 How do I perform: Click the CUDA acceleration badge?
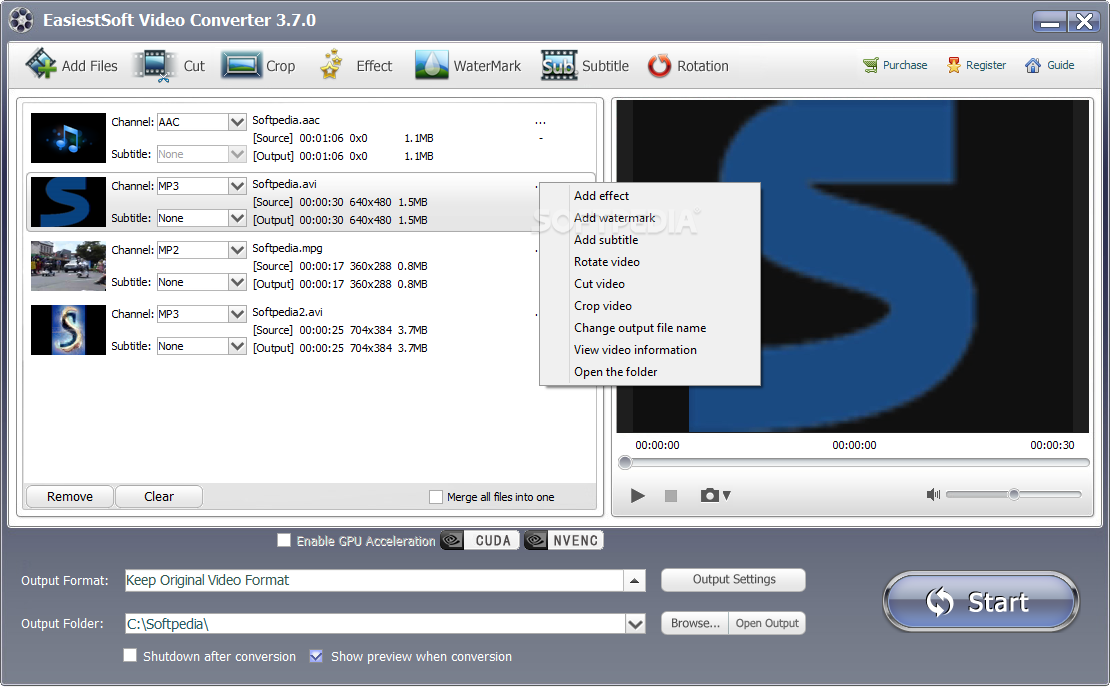click(x=480, y=540)
